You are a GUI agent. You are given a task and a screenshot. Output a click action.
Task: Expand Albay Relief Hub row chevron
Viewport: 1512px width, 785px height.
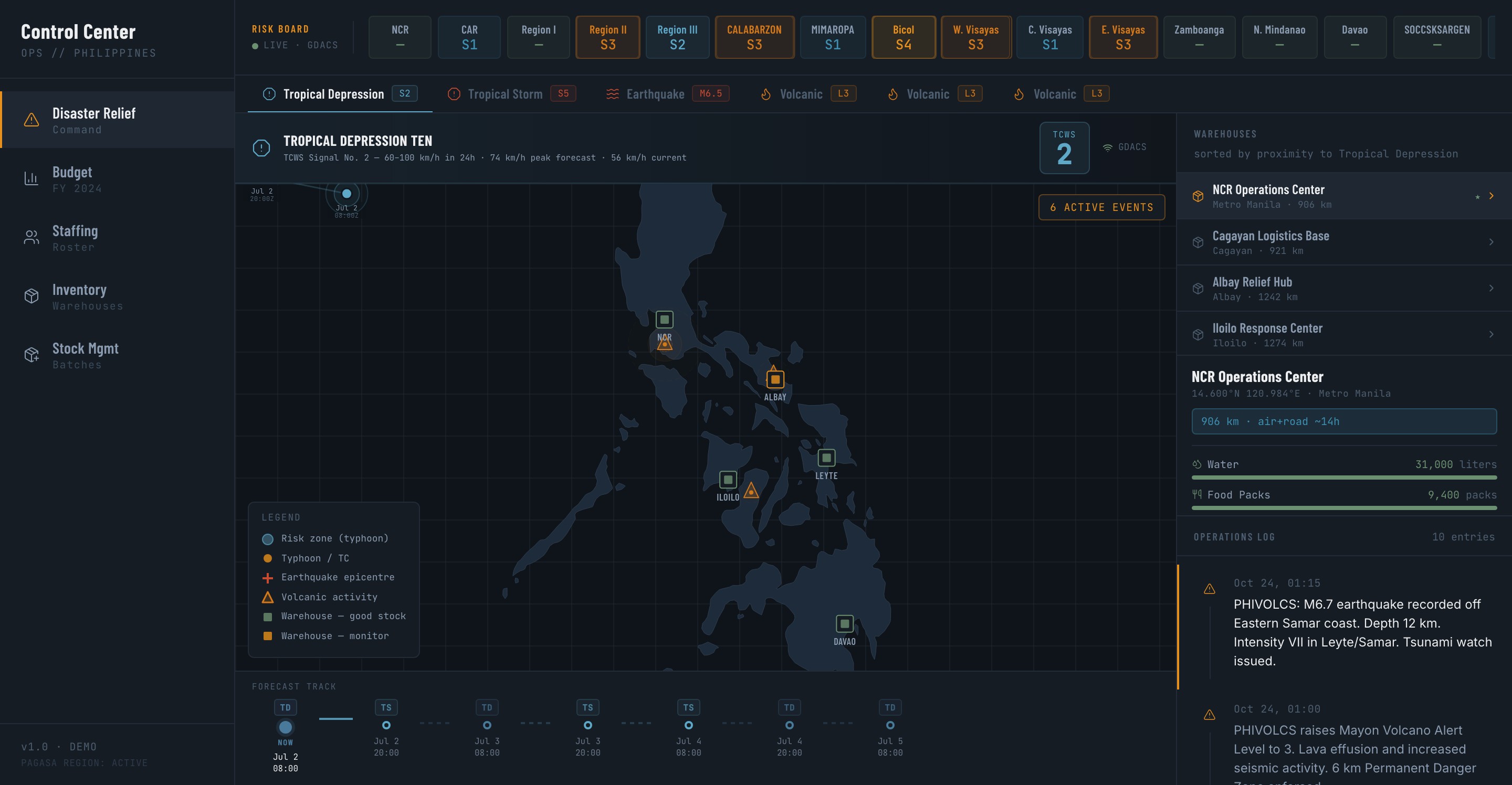pos(1492,288)
